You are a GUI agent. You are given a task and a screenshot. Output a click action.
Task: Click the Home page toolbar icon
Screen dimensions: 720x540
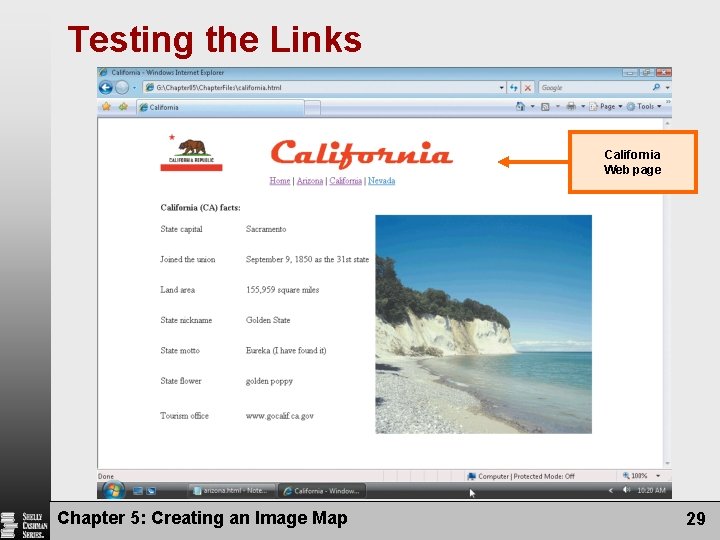point(520,107)
